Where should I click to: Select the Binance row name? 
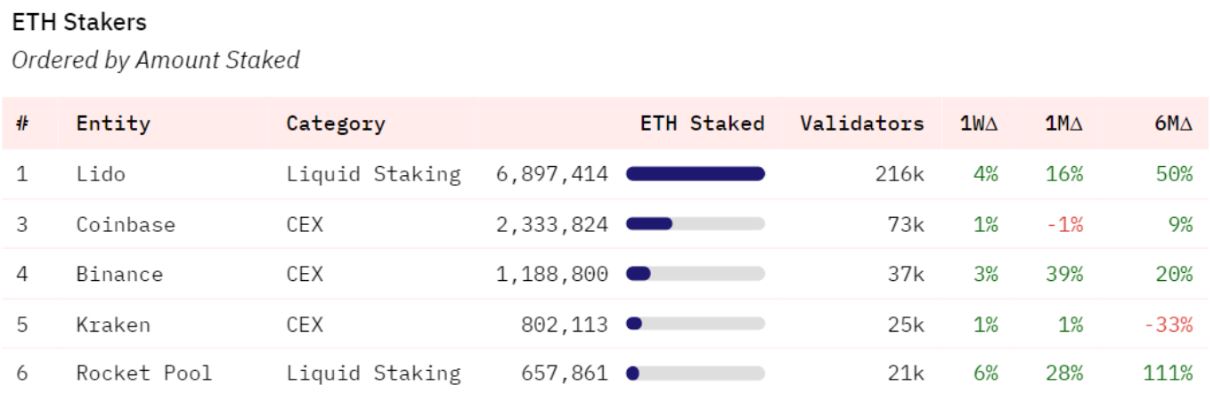point(119,274)
